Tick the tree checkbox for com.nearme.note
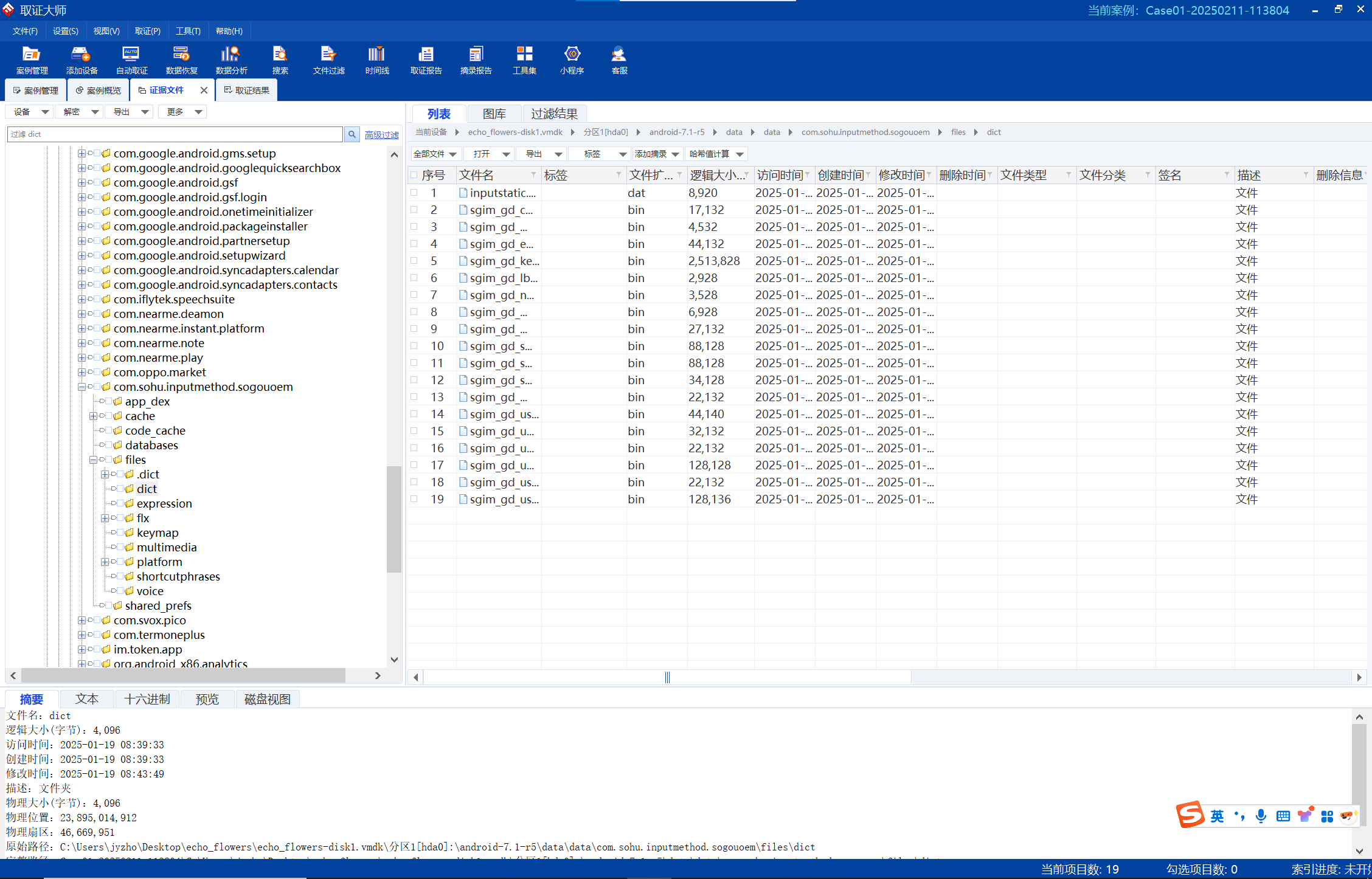Screen dimensions: 1372x879 (x=97, y=343)
